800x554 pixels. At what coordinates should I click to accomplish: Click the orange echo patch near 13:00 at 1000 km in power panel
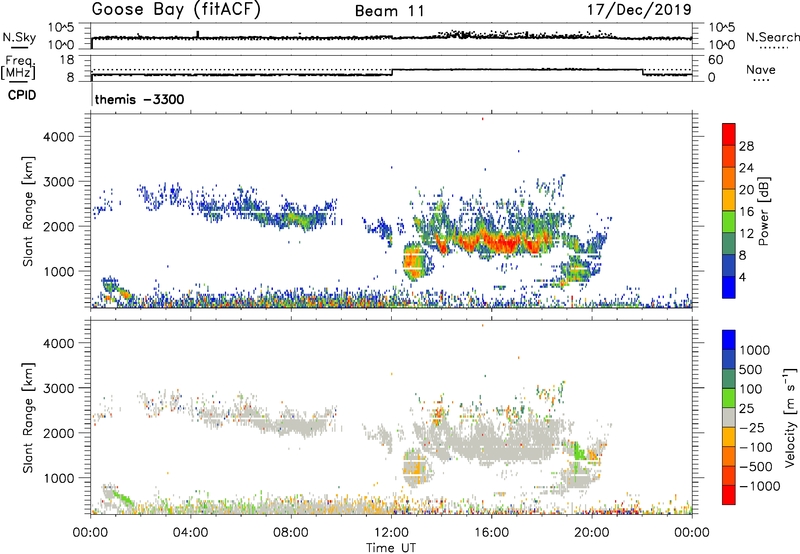(x=414, y=262)
